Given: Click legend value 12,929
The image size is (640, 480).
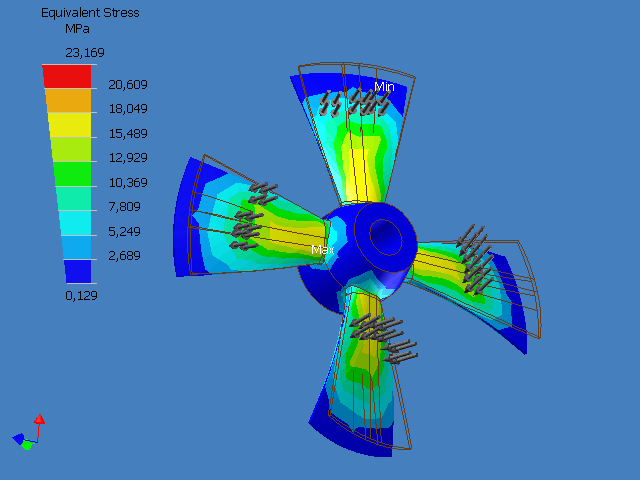Looking at the screenshot, I should pos(128,158).
